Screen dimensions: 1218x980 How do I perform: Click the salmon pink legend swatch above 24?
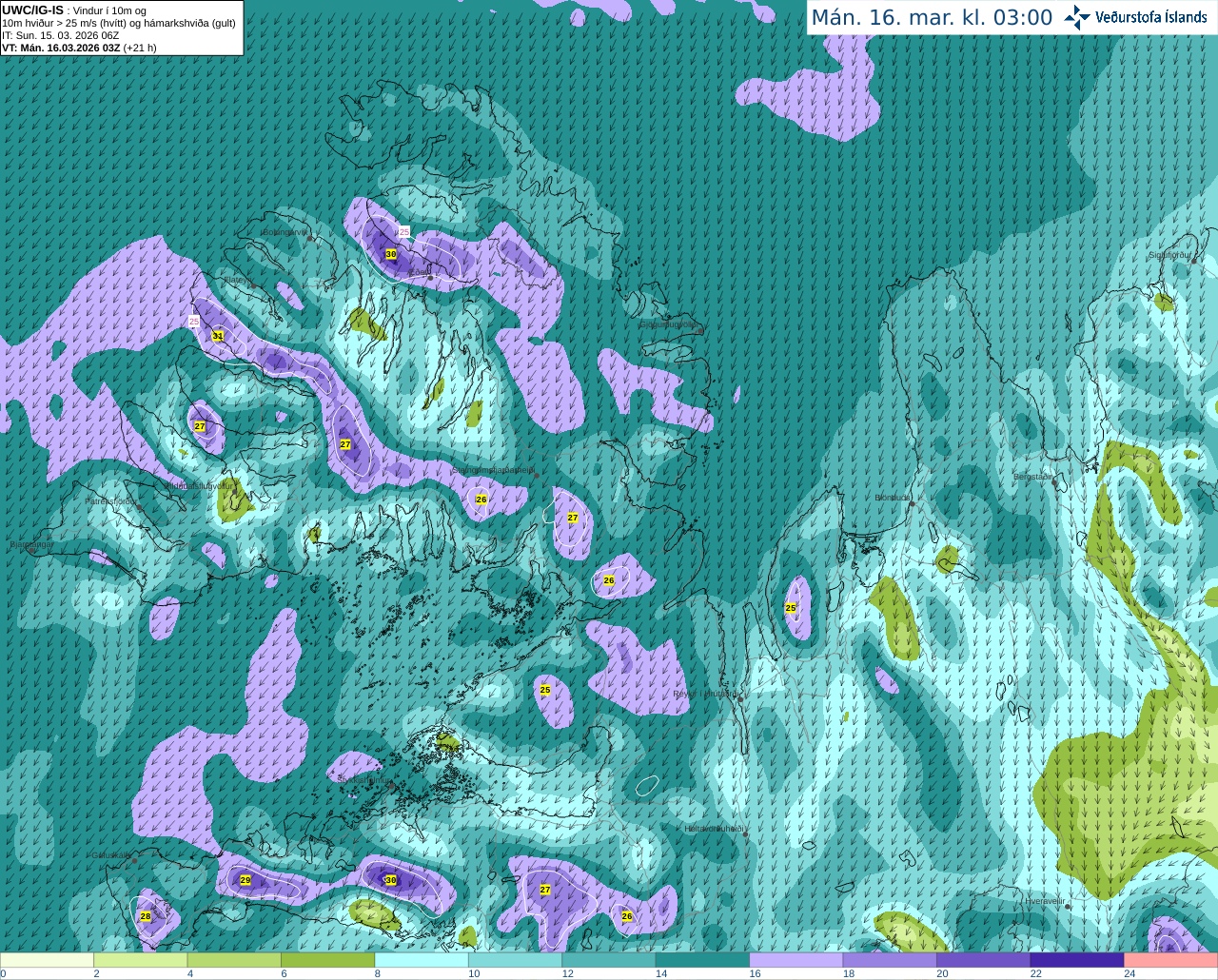click(1171, 960)
